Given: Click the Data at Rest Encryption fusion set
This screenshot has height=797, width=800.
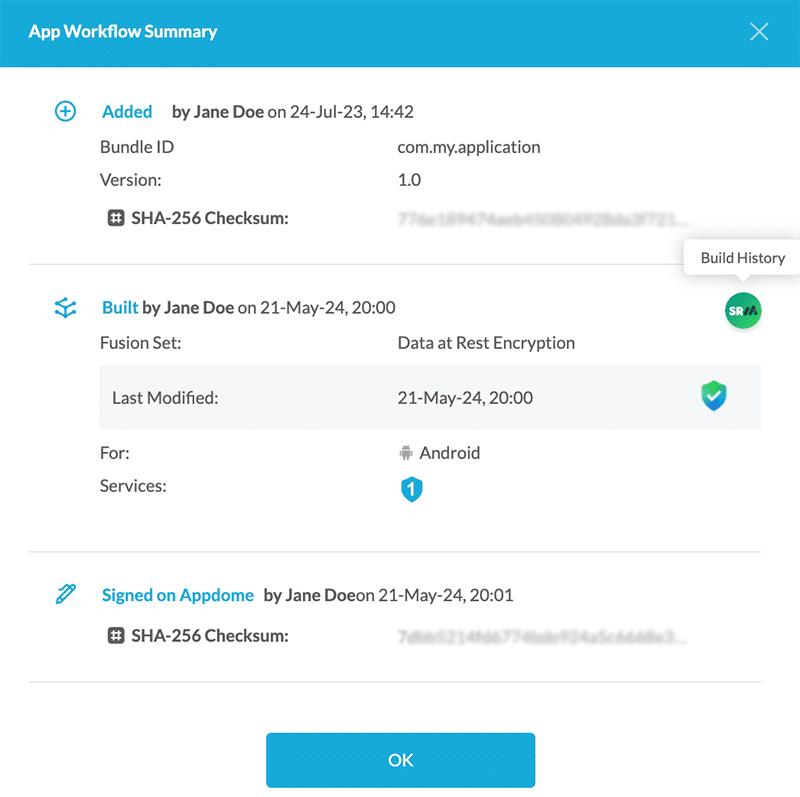Looking at the screenshot, I should tap(486, 343).
